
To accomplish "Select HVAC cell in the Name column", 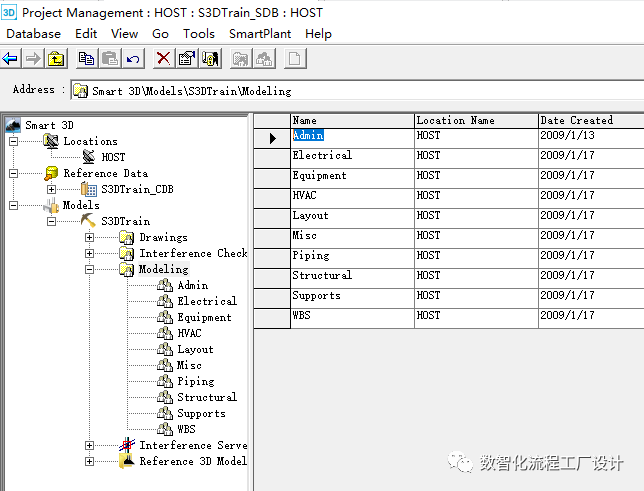I will coord(352,198).
